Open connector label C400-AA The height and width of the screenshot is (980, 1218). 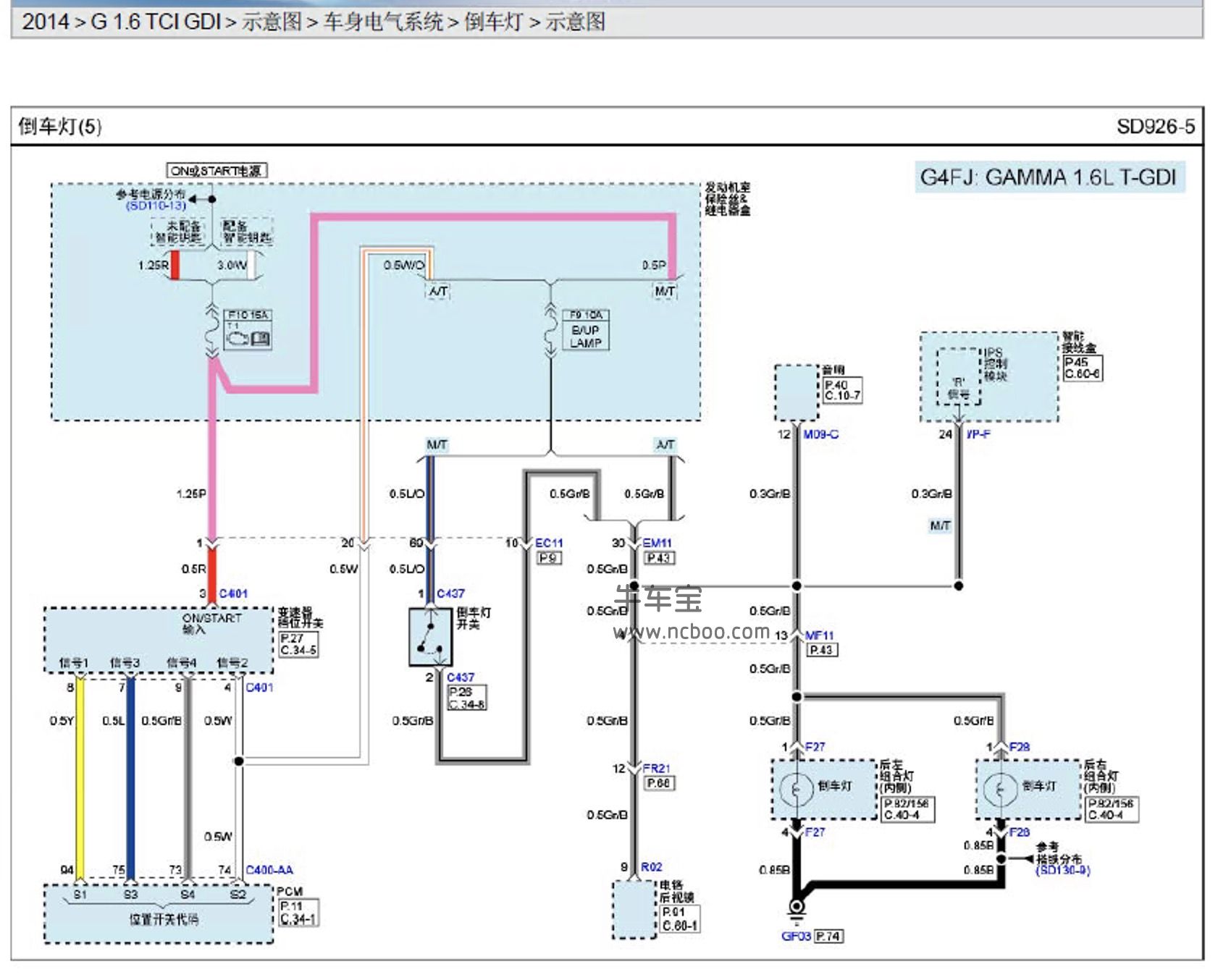[x=269, y=870]
